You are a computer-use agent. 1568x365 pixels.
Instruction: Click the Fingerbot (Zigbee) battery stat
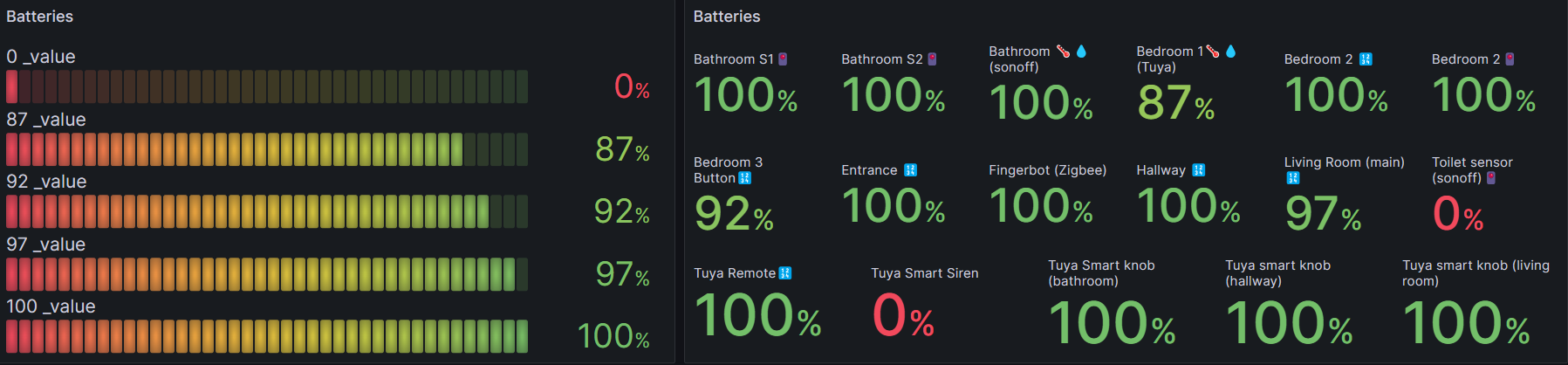[1047, 196]
